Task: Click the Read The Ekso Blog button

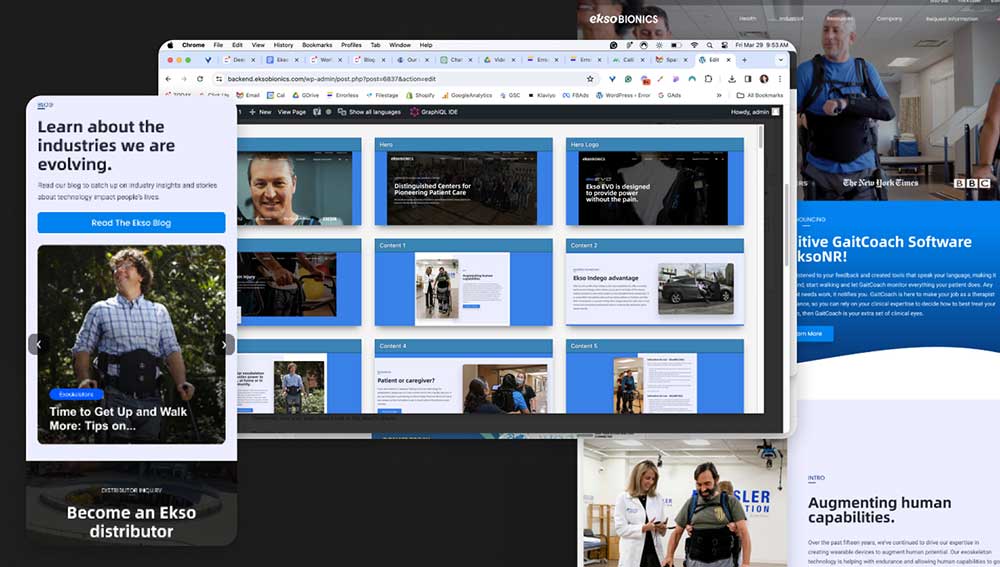Action: tap(131, 223)
